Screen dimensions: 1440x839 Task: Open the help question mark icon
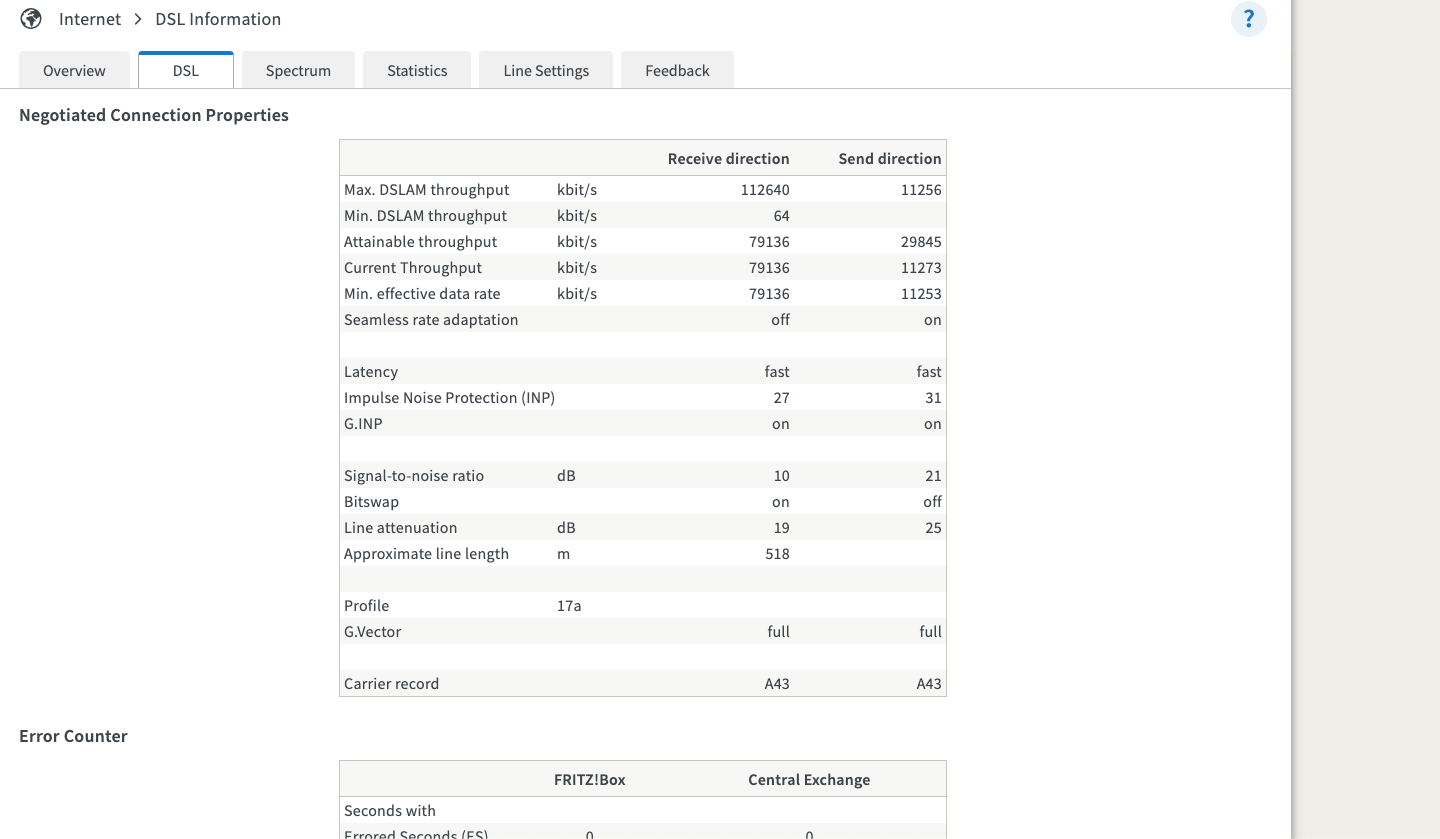pyautogui.click(x=1248, y=19)
